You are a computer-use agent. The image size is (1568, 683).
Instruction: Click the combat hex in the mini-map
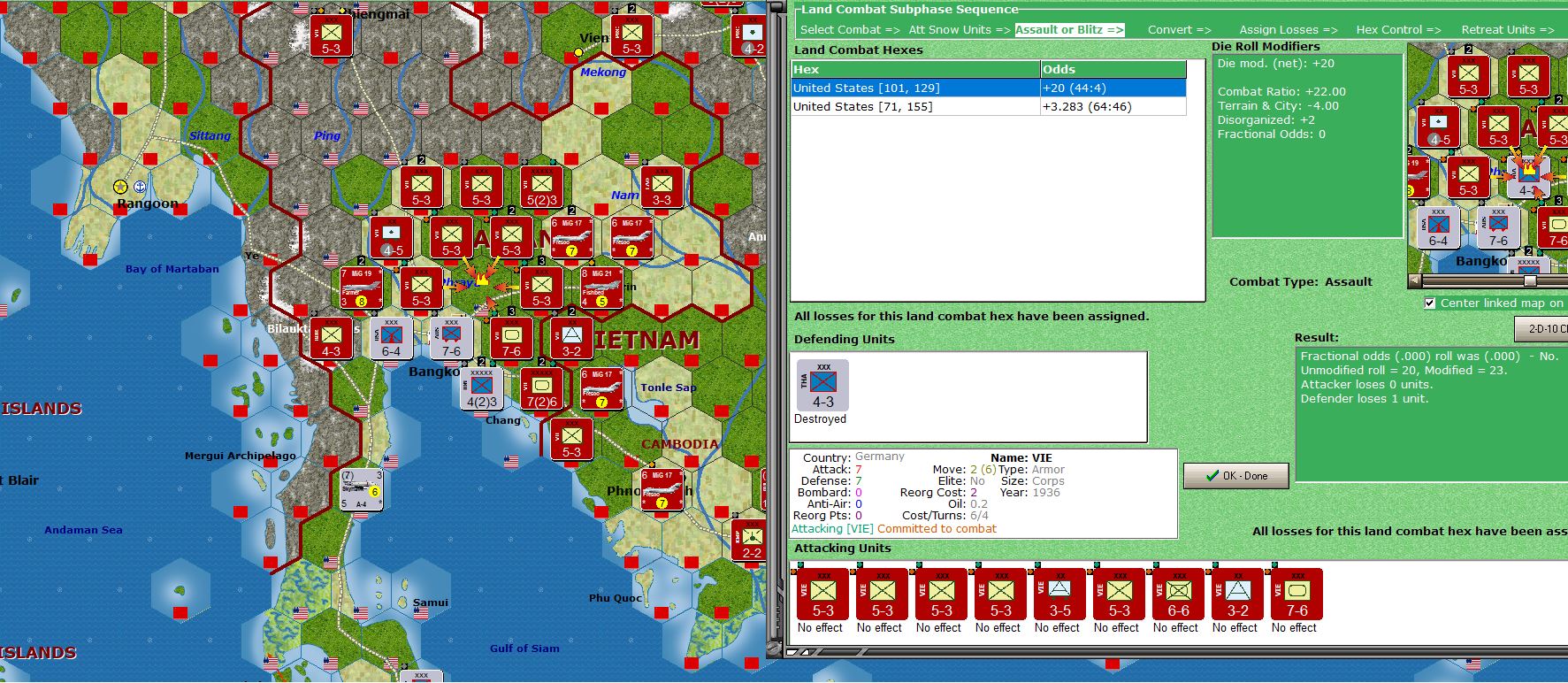tap(1528, 177)
